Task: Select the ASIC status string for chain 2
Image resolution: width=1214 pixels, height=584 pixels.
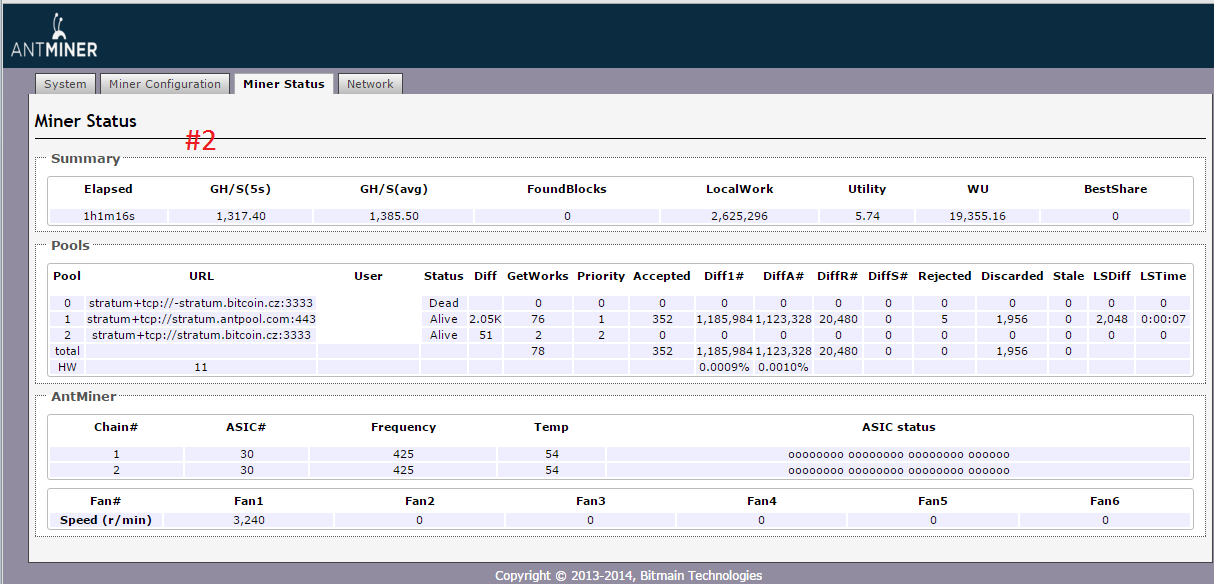Action: 899,470
